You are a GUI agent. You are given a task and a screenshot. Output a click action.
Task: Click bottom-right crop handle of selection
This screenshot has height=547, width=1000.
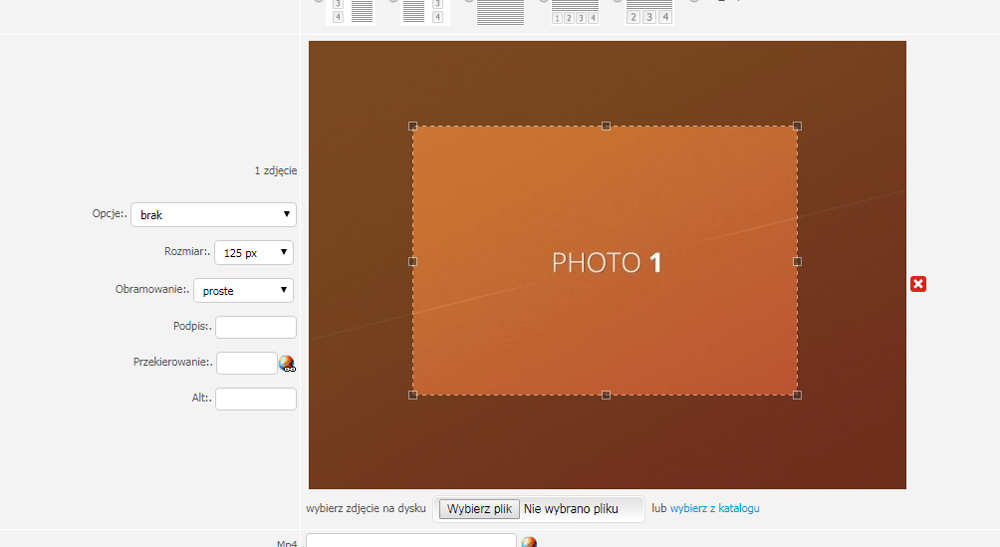coord(797,395)
